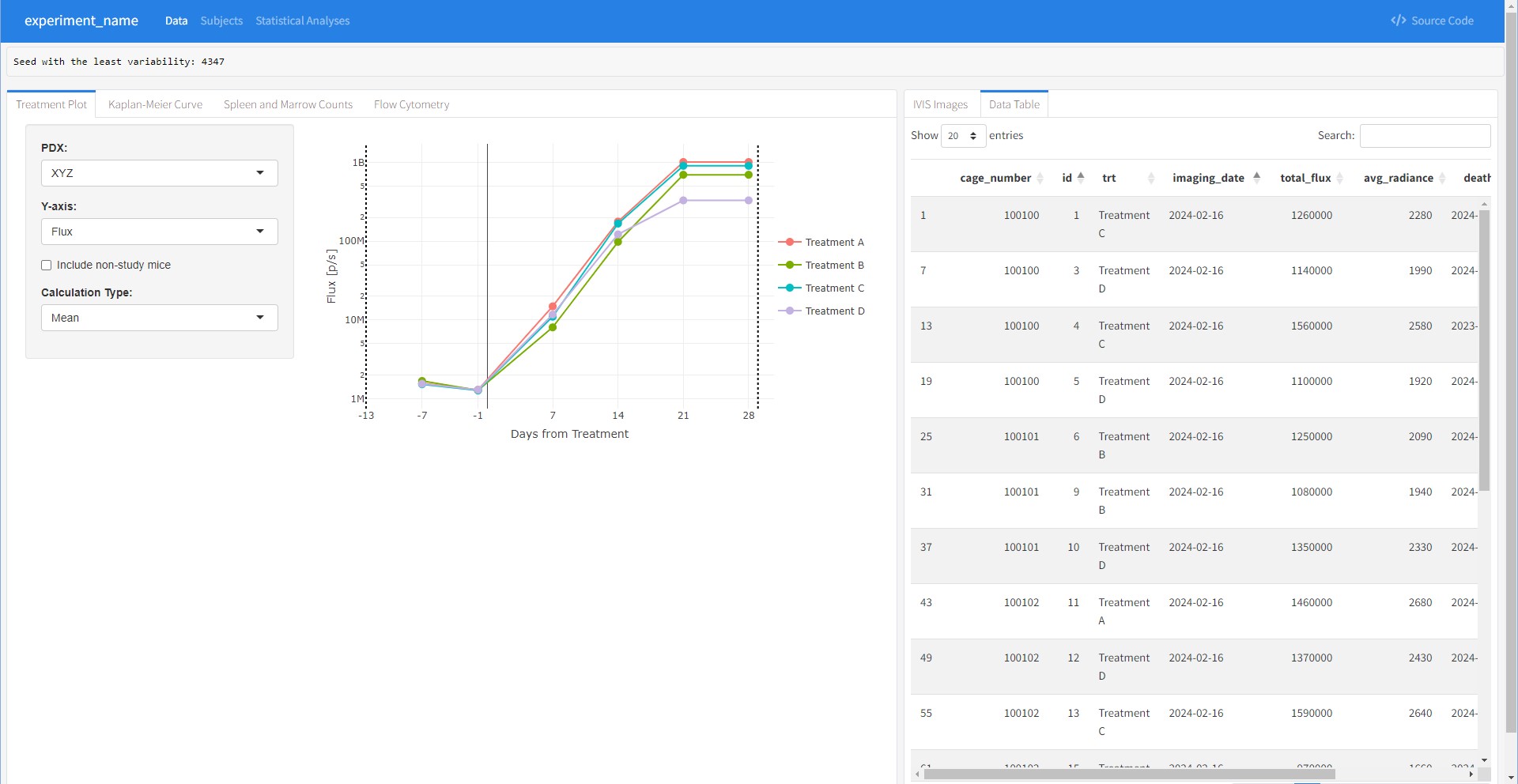Viewport: 1518px width, 784px height.
Task: Expand the Y-axis dropdown set to Flux
Action: tap(159, 232)
